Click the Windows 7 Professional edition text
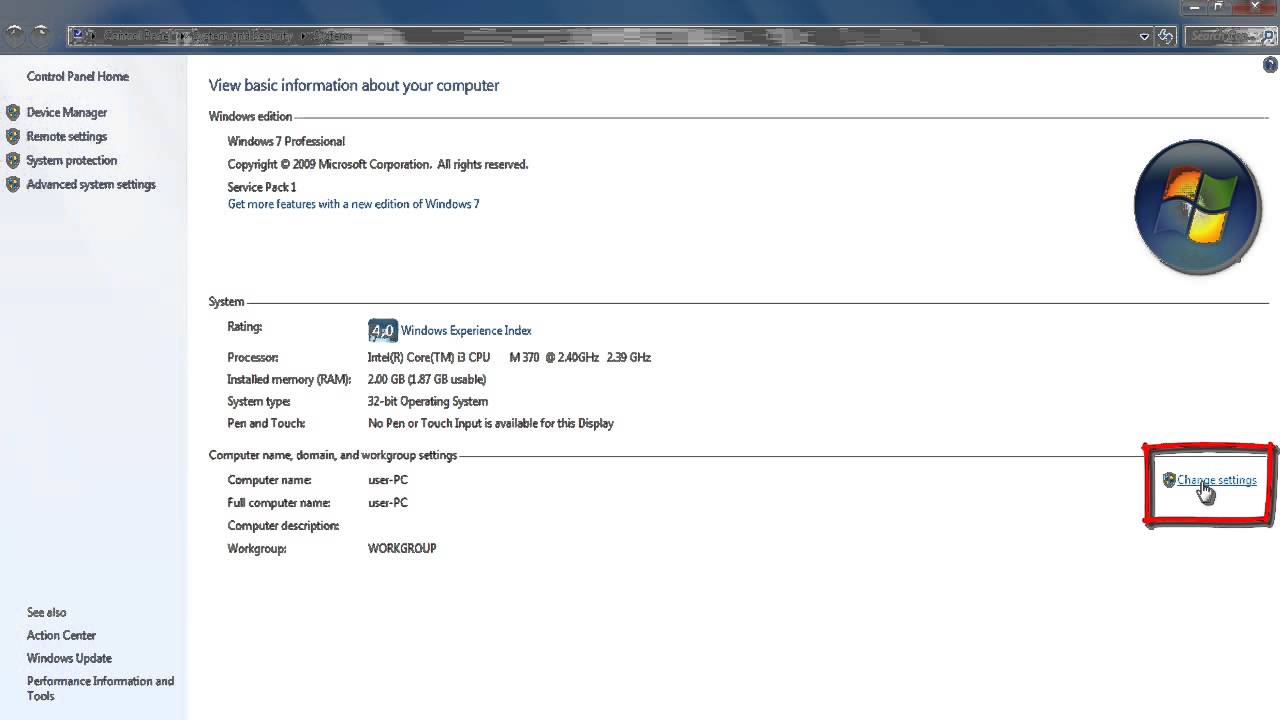1280x720 pixels. [287, 141]
